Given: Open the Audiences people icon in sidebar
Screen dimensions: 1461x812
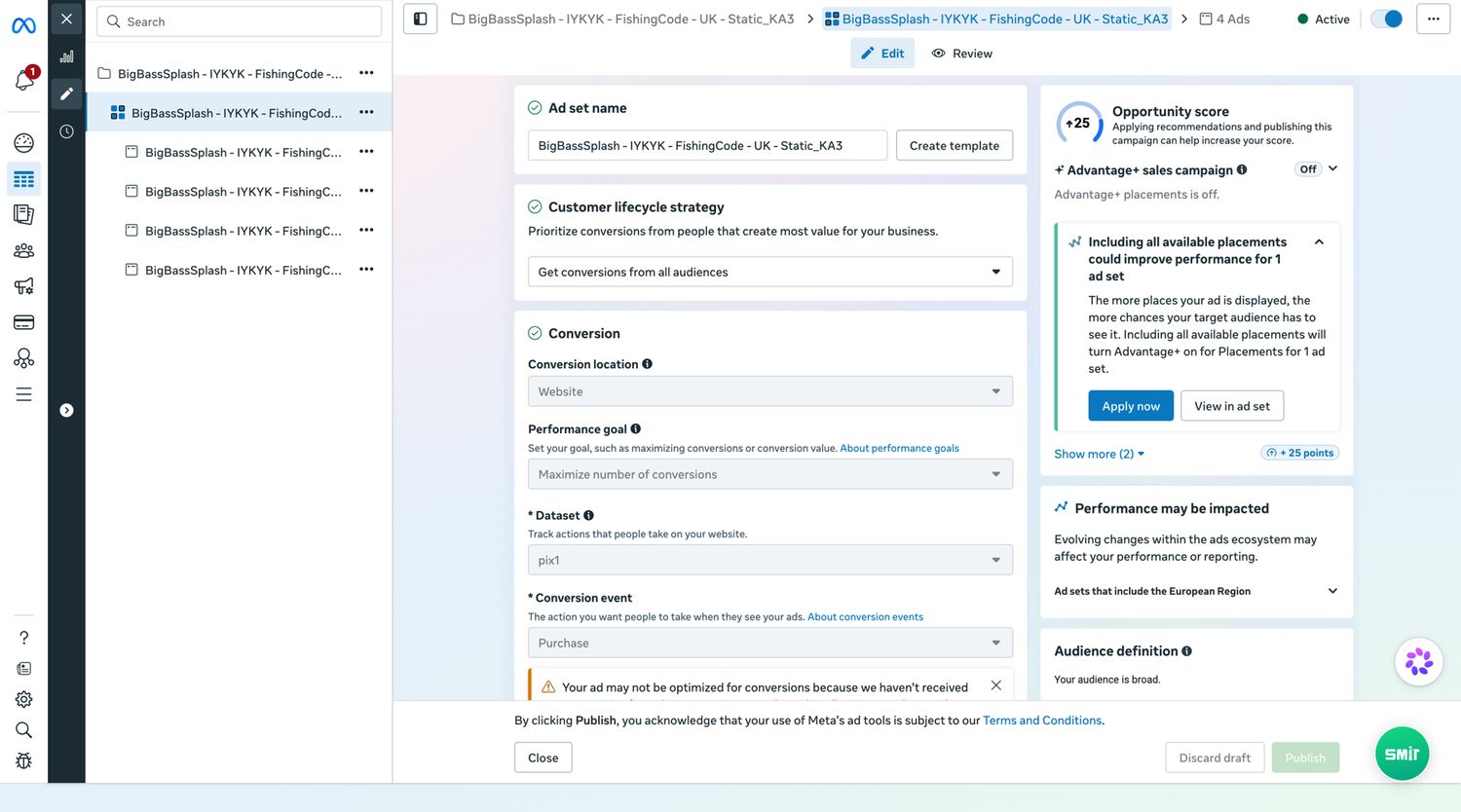Looking at the screenshot, I should pos(24,250).
